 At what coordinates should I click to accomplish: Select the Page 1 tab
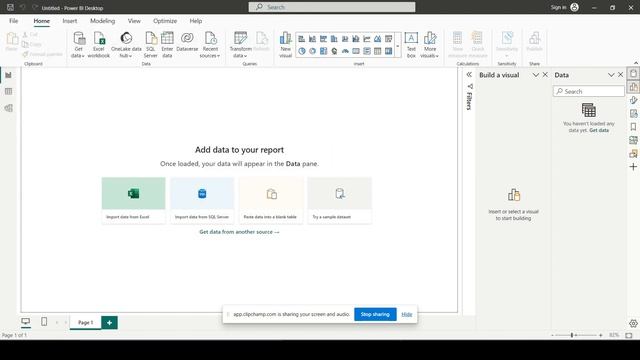click(85, 322)
